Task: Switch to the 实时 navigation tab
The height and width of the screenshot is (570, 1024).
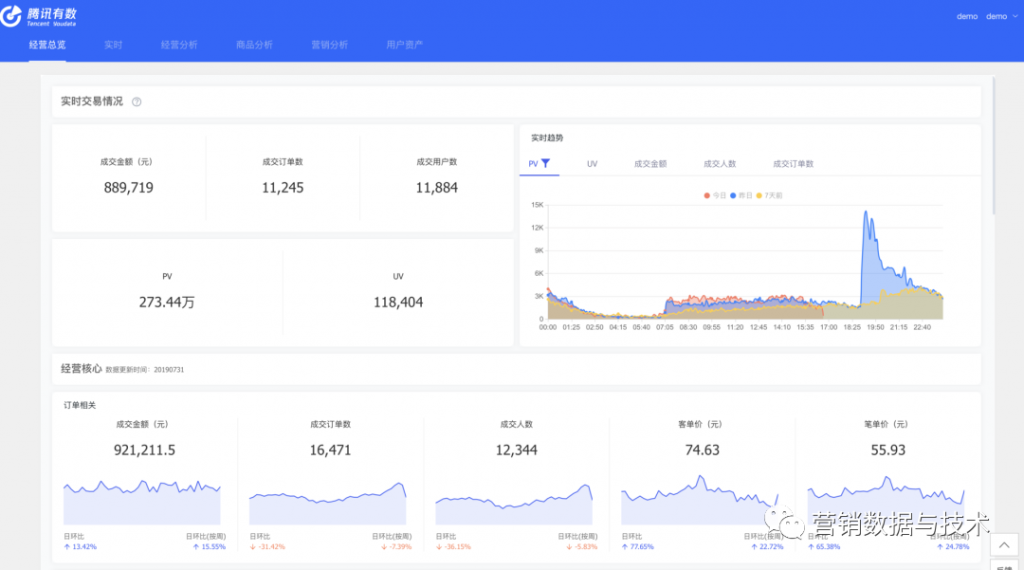Action: [113, 45]
